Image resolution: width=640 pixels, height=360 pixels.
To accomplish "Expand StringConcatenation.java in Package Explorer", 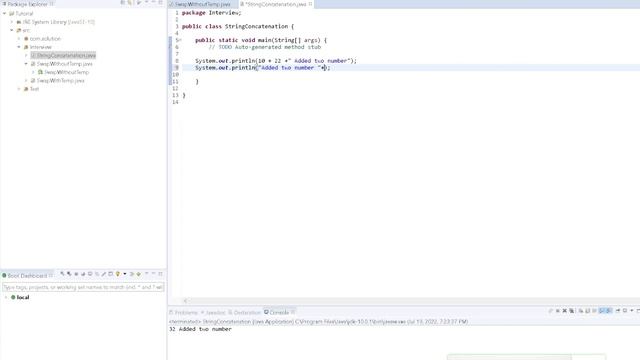I will [27, 56].
